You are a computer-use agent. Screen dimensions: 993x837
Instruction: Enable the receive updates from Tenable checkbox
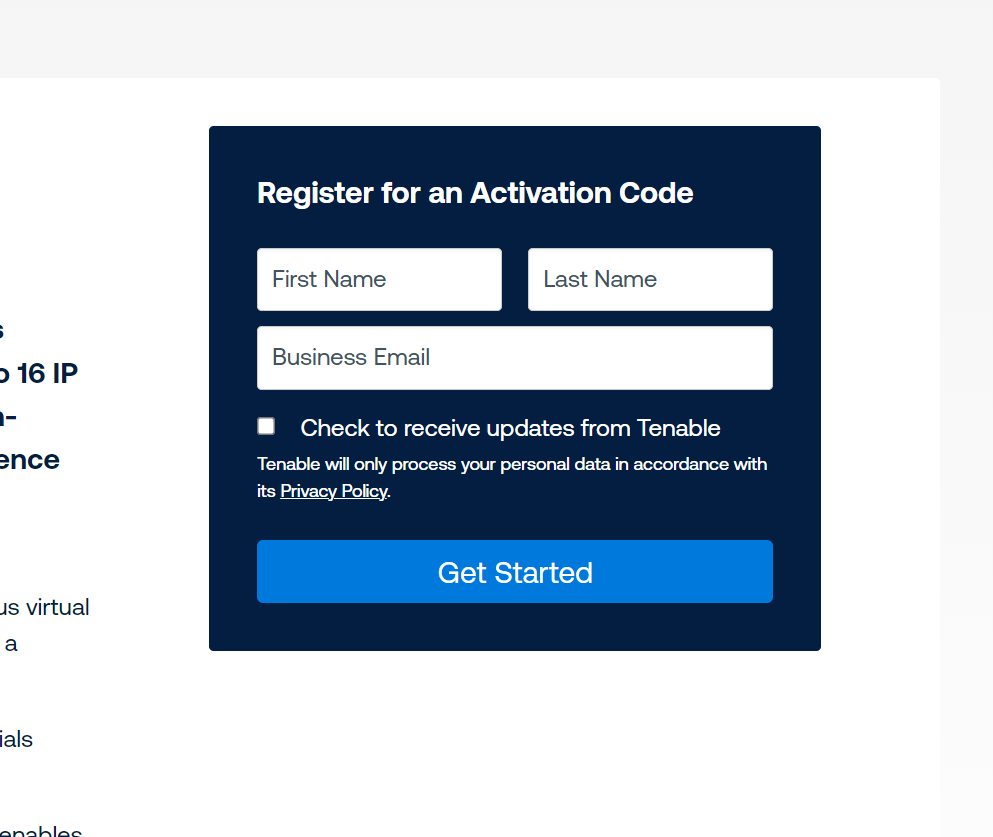(266, 426)
